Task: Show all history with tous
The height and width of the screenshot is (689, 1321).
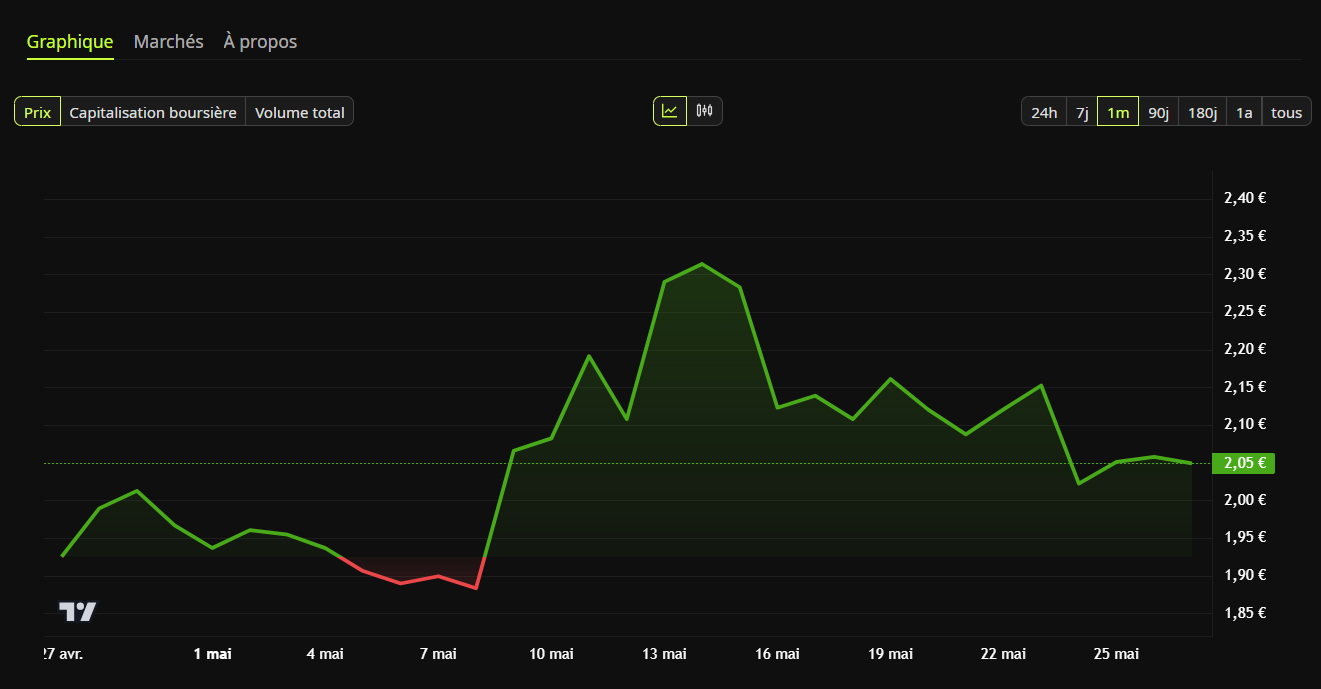Action: click(1286, 112)
